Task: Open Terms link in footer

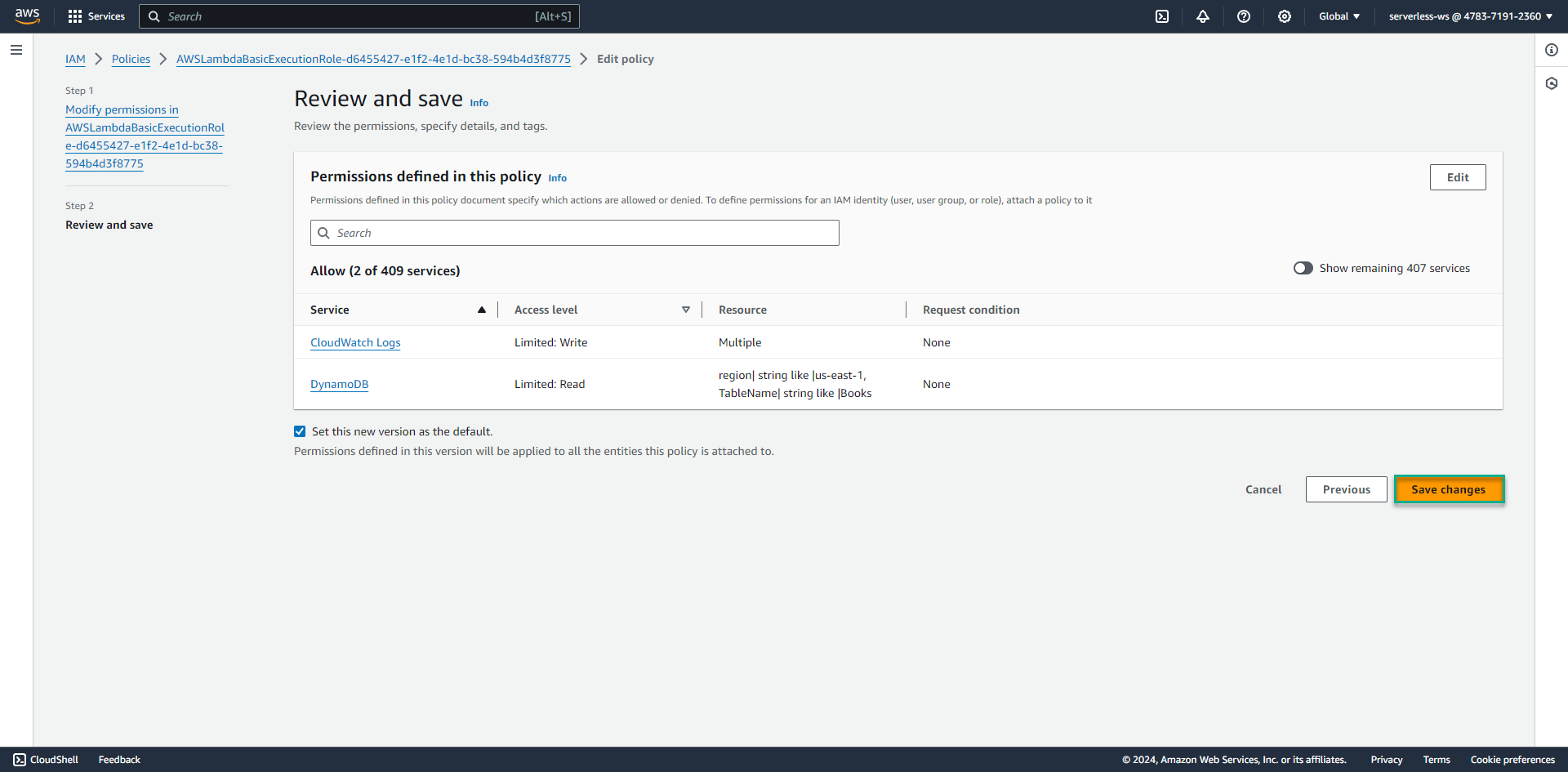Action: click(x=1437, y=760)
